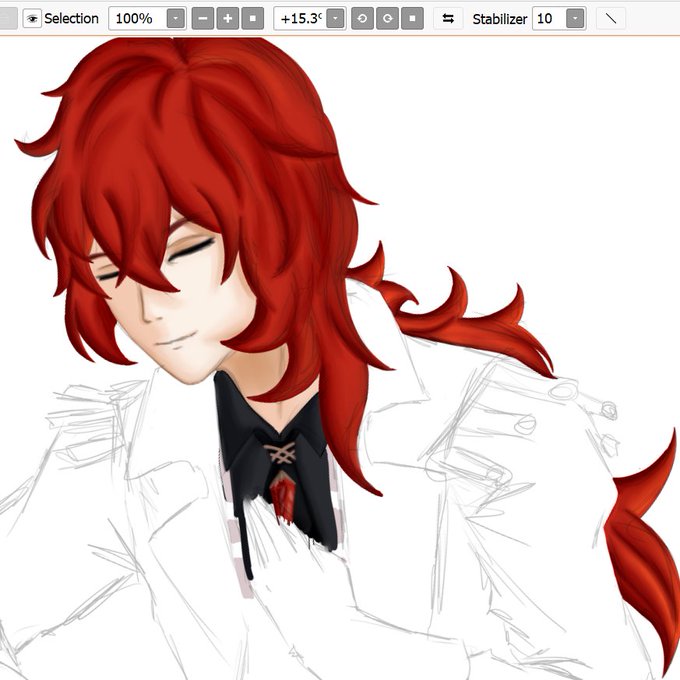Zoom in with the plus button
Viewport: 680px width, 680px height.
tap(228, 19)
